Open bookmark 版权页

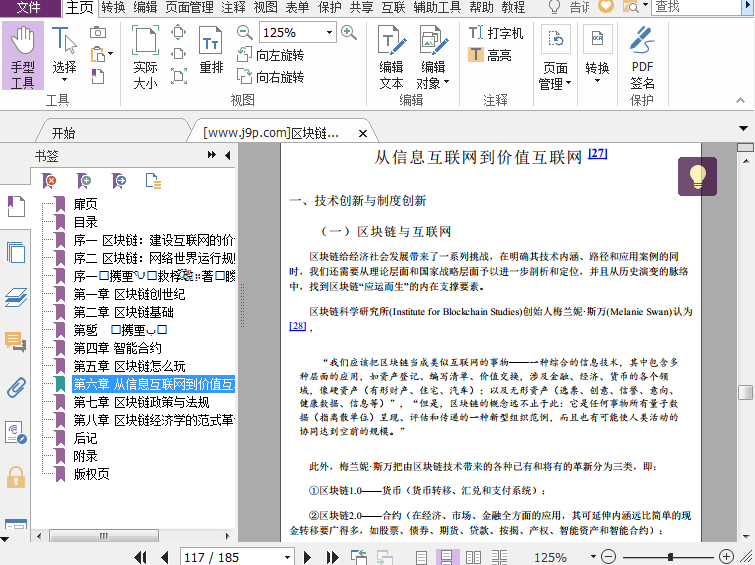coord(91,474)
